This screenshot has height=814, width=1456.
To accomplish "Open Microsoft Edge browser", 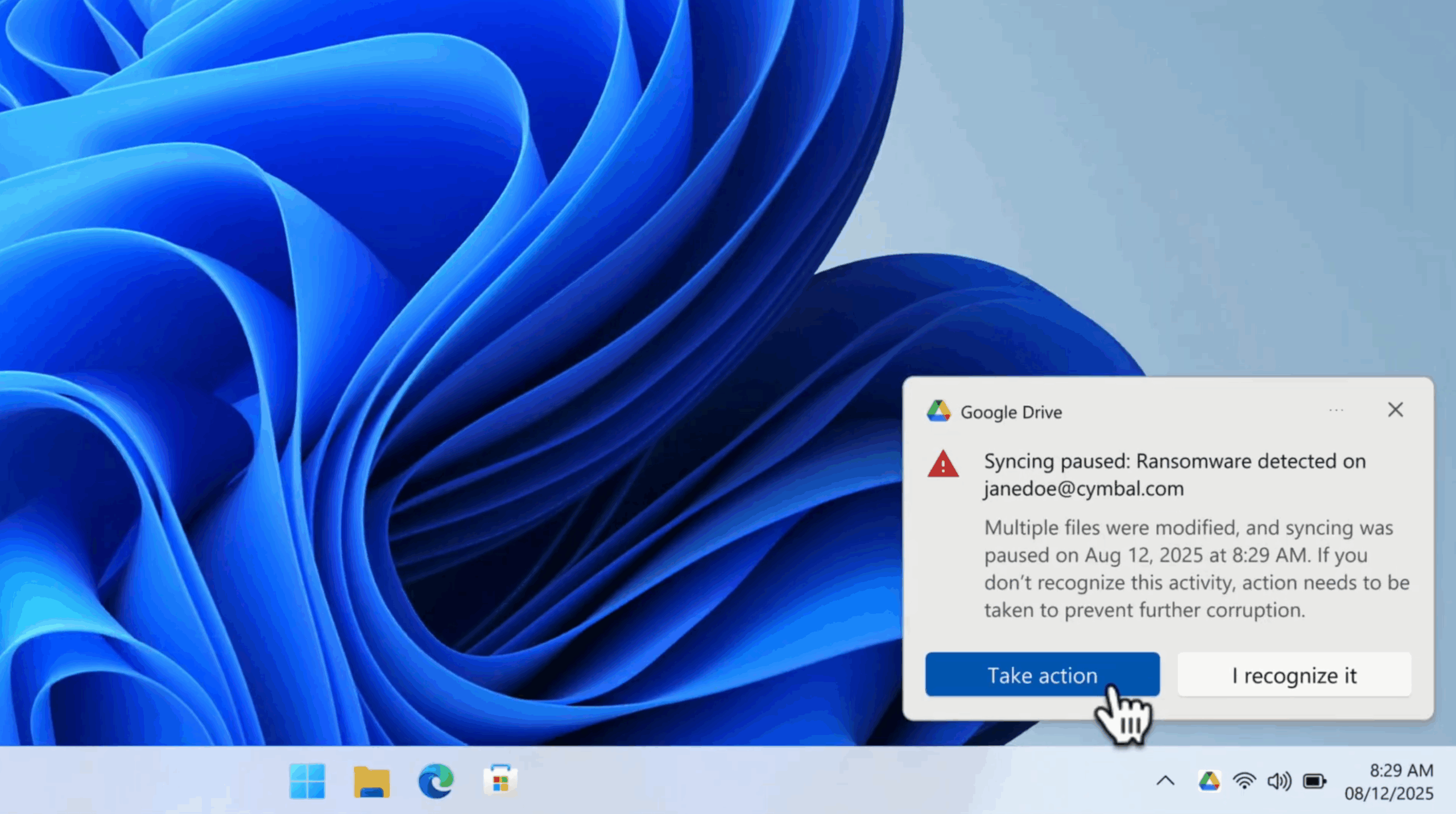I will coord(436,781).
